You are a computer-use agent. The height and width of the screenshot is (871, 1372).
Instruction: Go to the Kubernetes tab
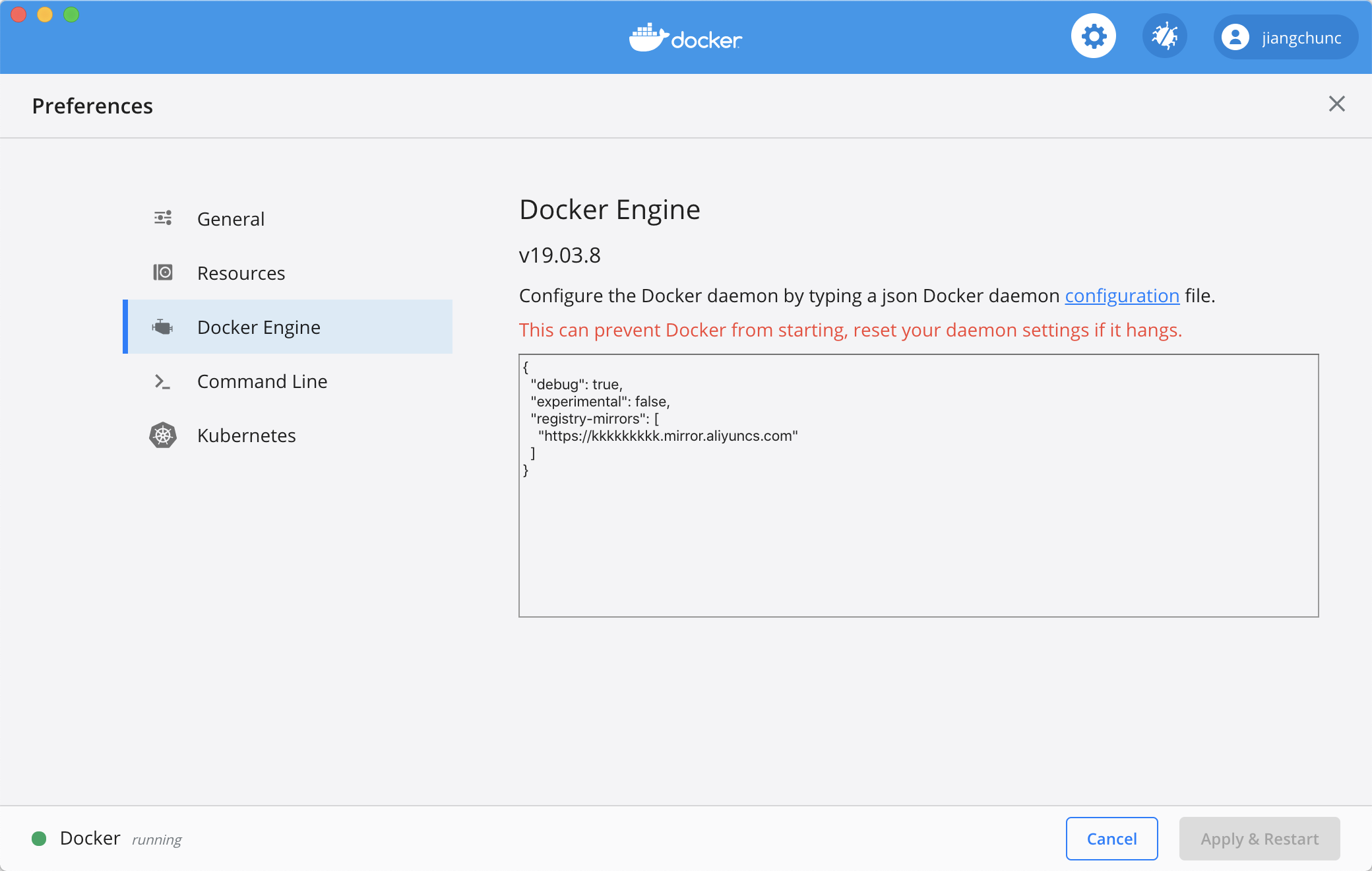point(246,435)
